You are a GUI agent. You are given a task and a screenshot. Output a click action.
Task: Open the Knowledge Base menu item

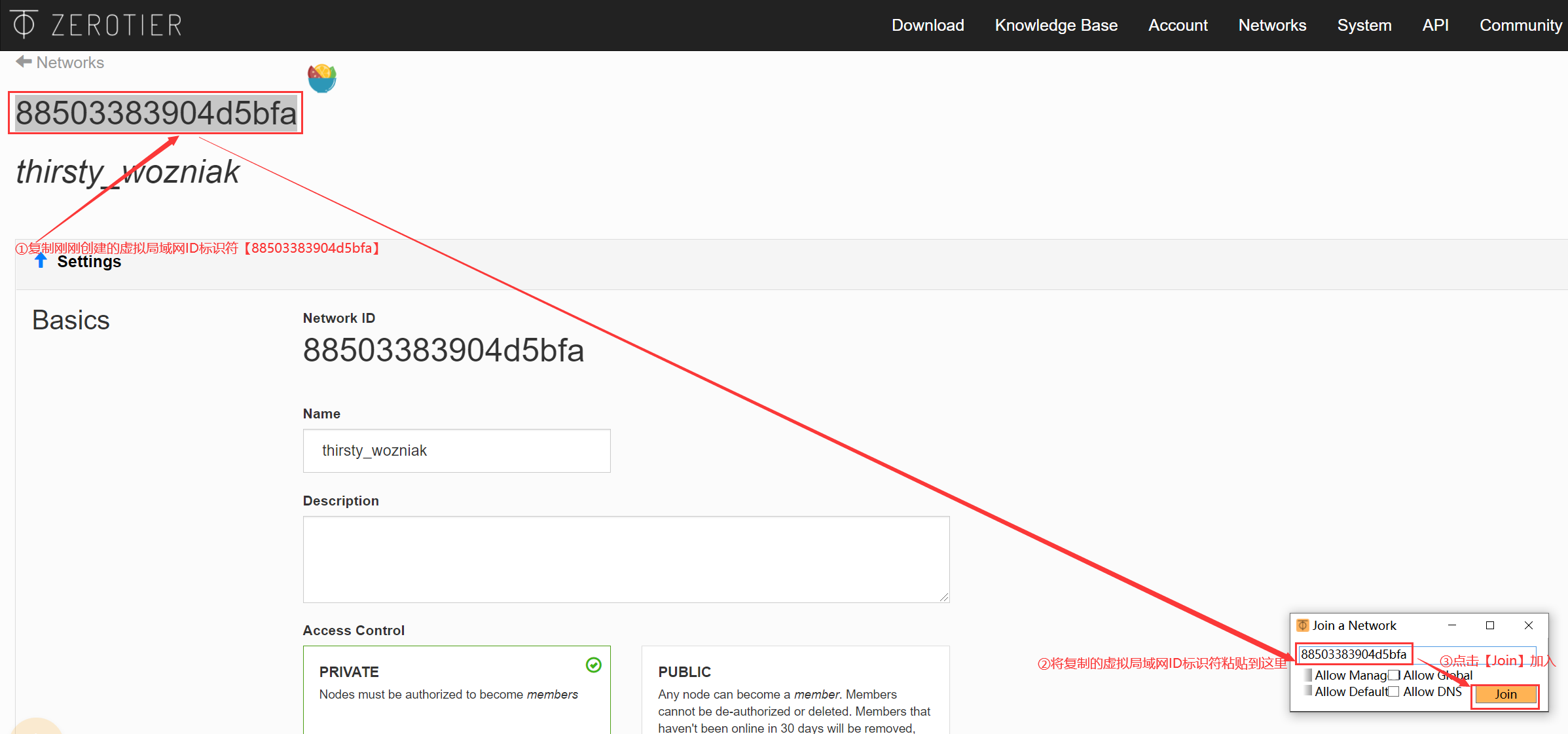(1056, 25)
